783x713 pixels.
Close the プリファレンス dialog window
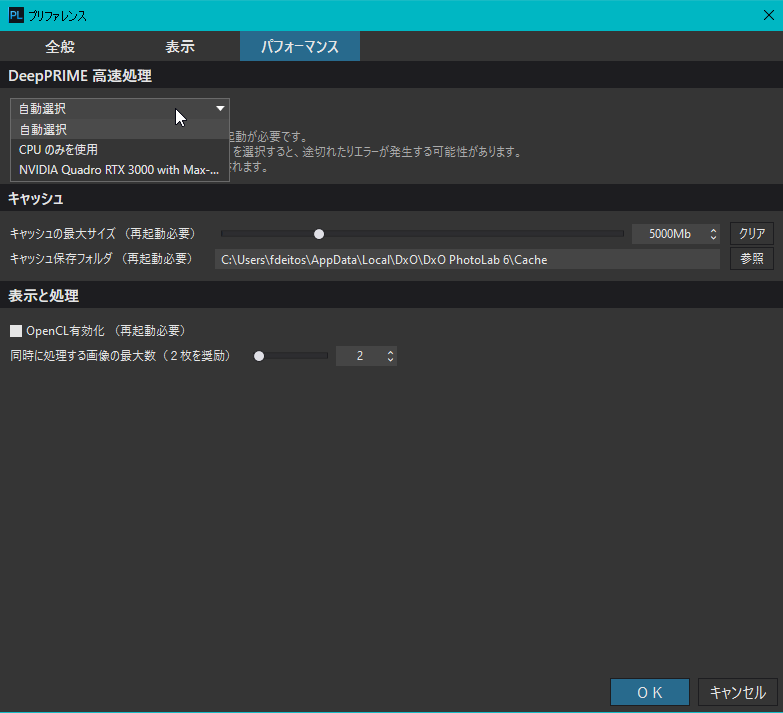coord(769,15)
